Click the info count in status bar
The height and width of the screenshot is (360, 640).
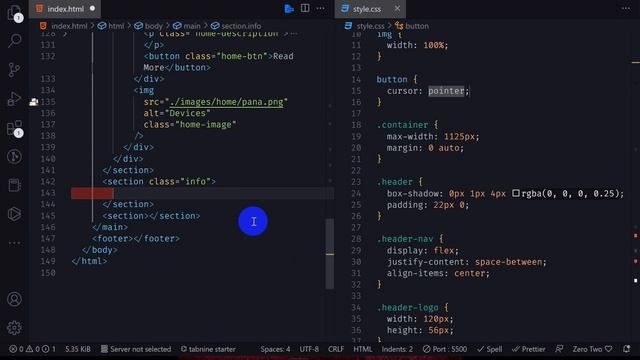point(49,349)
